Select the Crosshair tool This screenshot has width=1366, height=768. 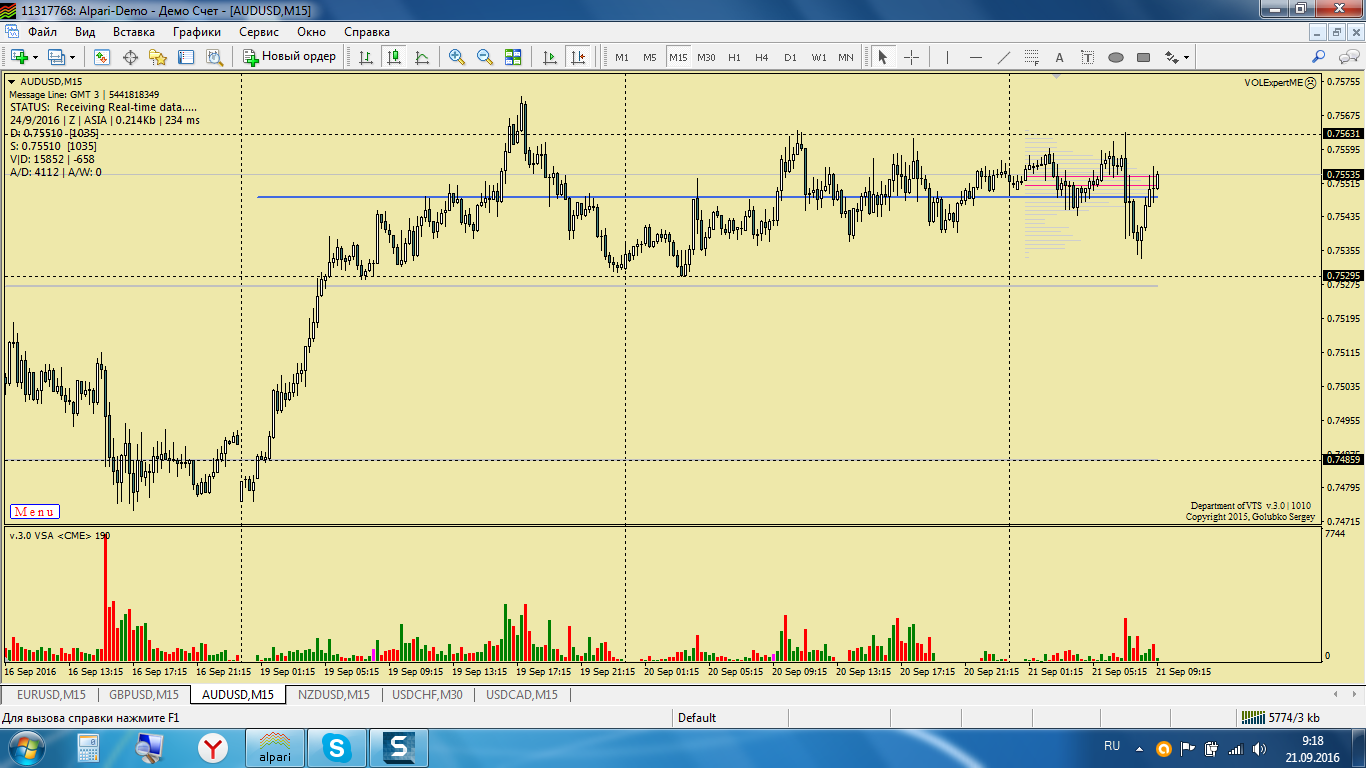point(911,57)
